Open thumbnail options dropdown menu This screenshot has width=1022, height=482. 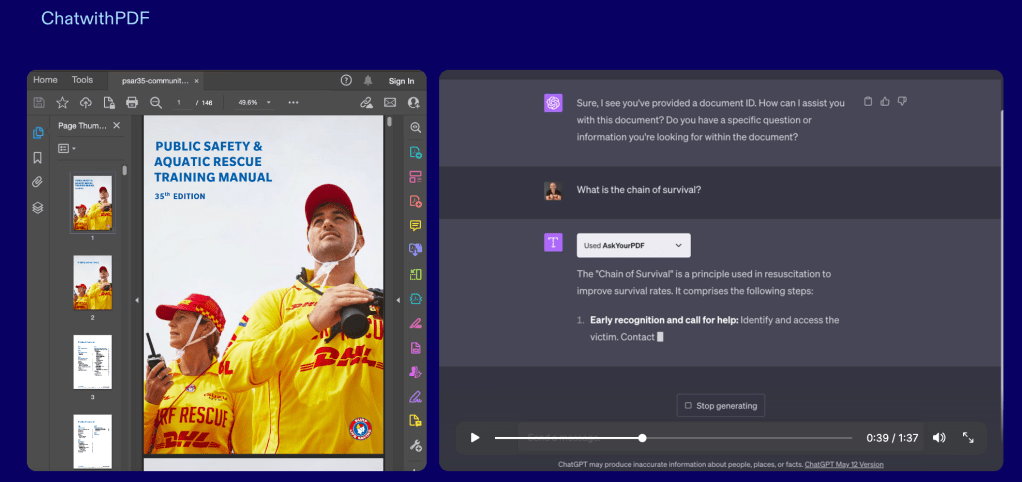(x=66, y=148)
